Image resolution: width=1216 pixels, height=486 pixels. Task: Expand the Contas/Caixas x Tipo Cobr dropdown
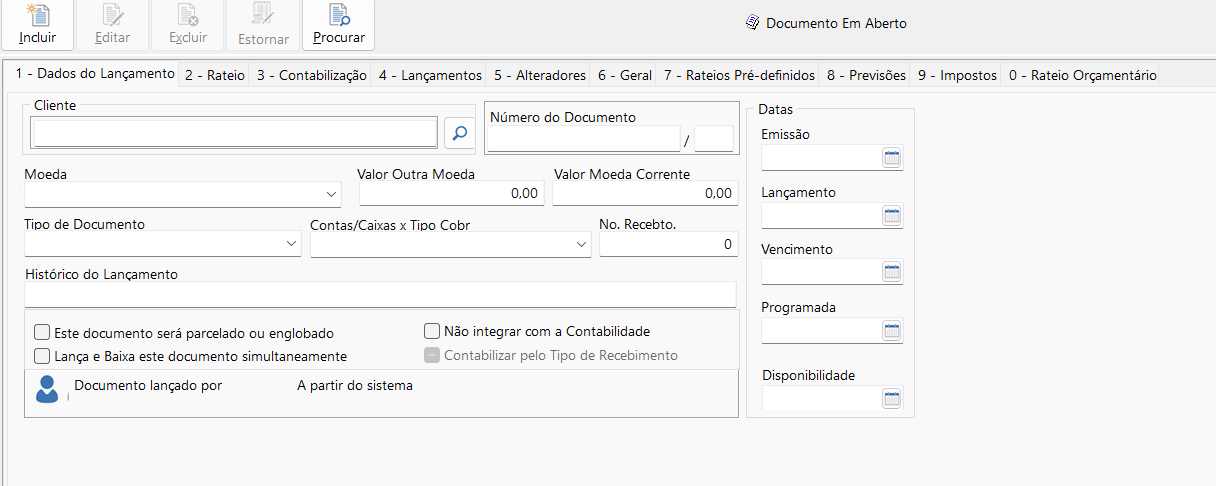click(581, 244)
